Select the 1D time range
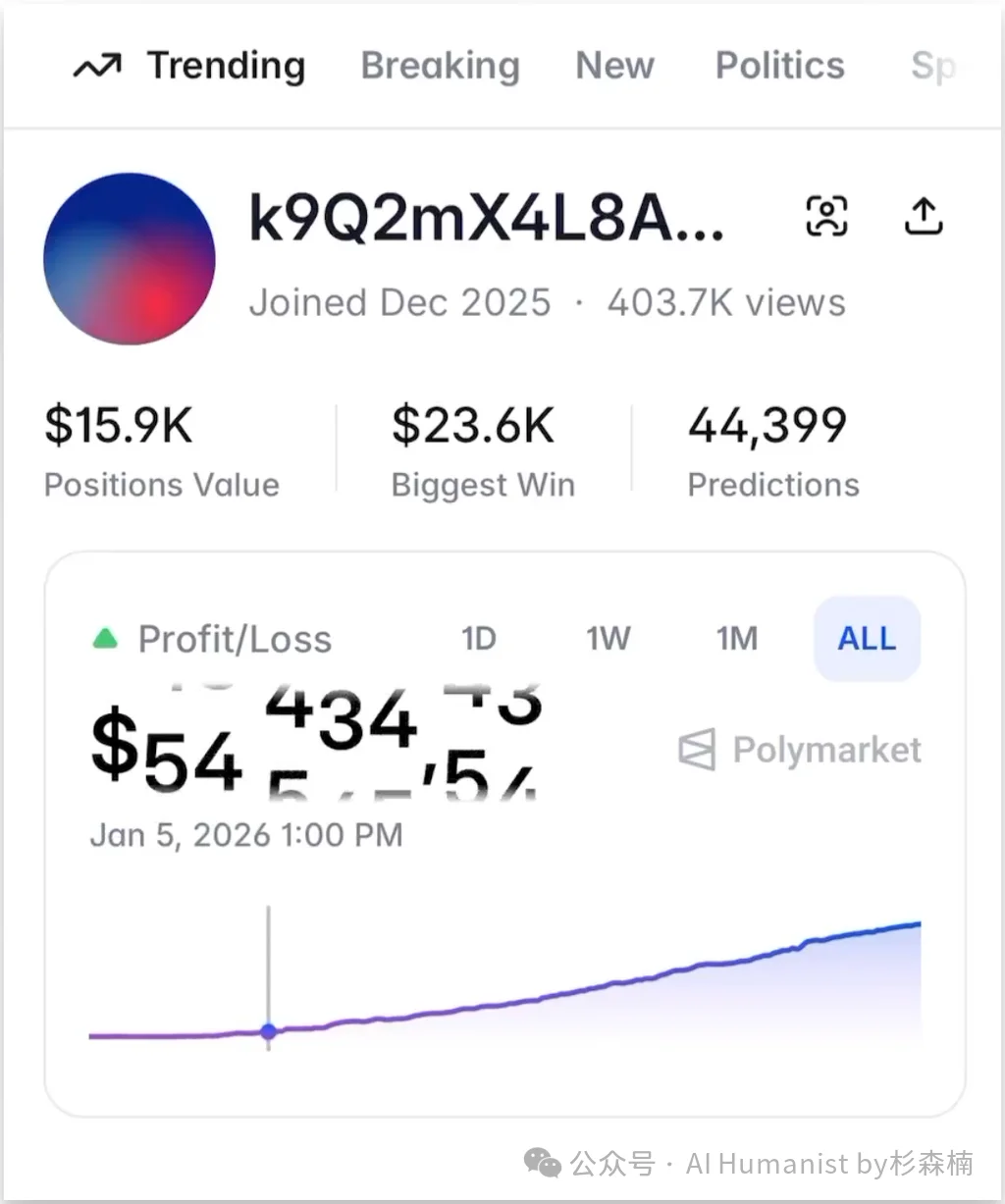This screenshot has height=1204, width=1005. point(479,639)
